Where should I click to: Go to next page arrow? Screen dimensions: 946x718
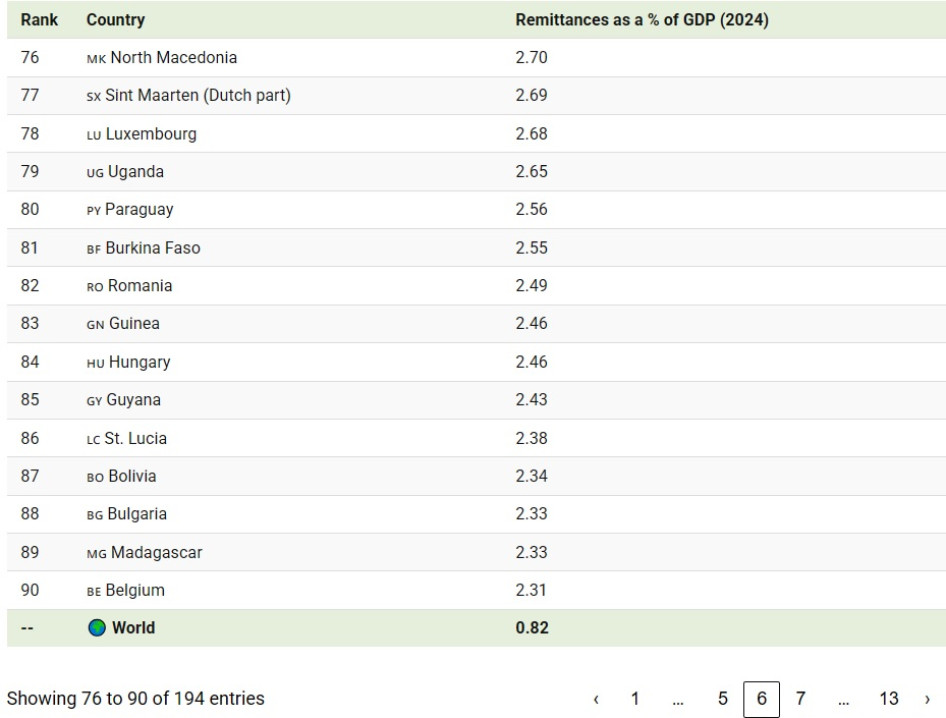pos(927,699)
